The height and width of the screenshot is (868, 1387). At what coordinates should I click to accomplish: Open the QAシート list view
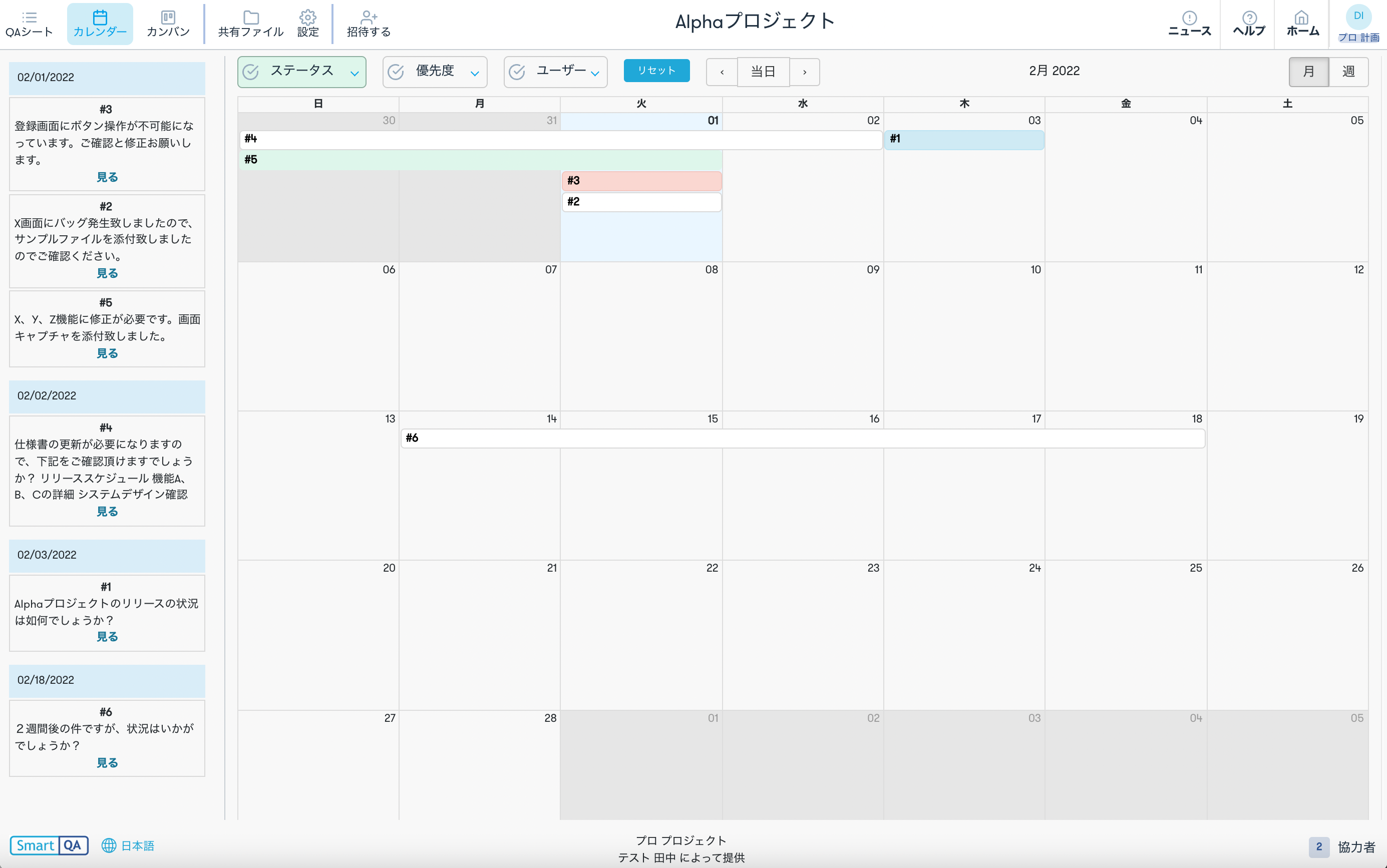click(29, 24)
